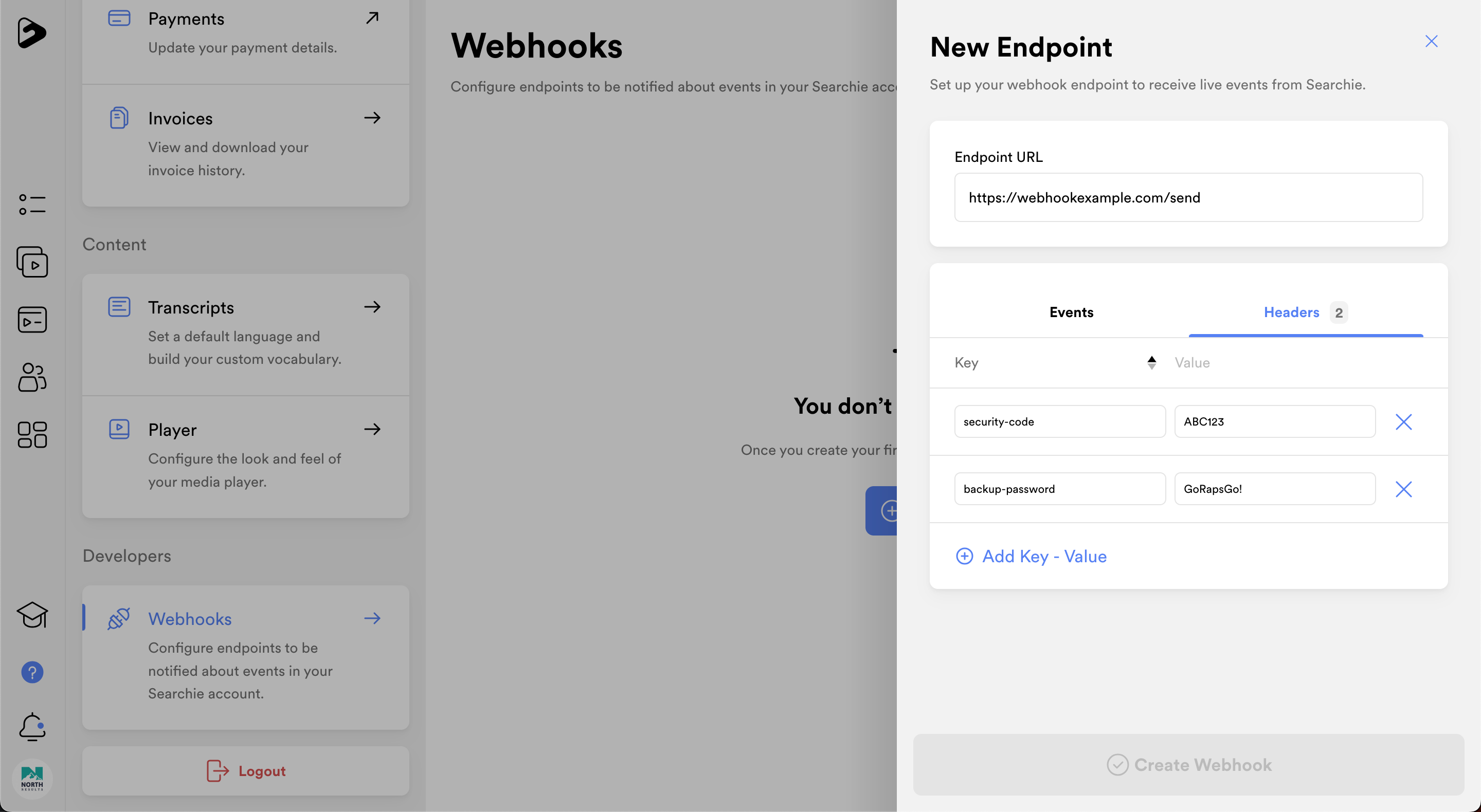Open Invoices settings arrow
The height and width of the screenshot is (812, 1481).
[372, 118]
